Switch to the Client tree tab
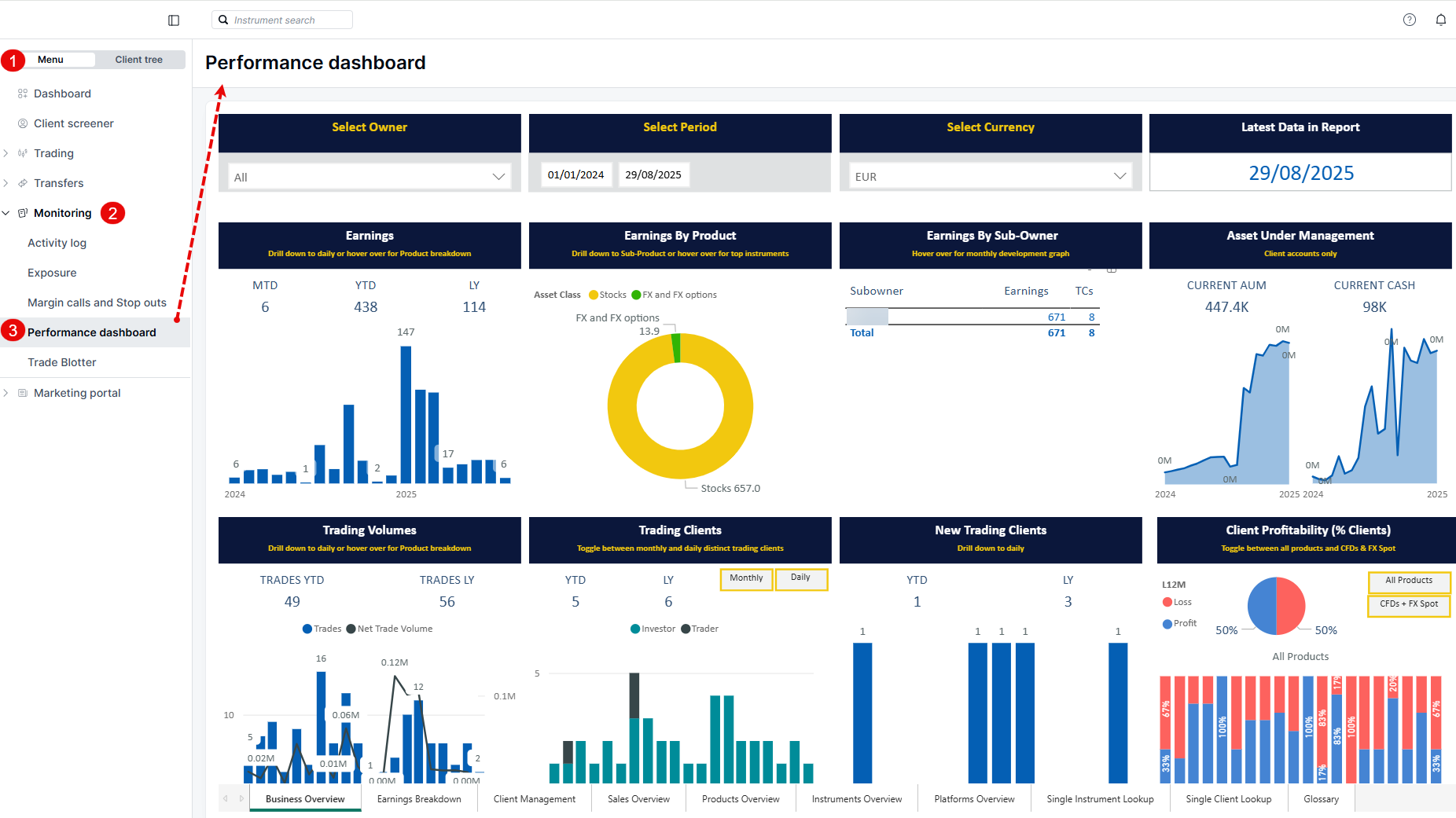This screenshot has height=818, width=1456. (x=138, y=60)
